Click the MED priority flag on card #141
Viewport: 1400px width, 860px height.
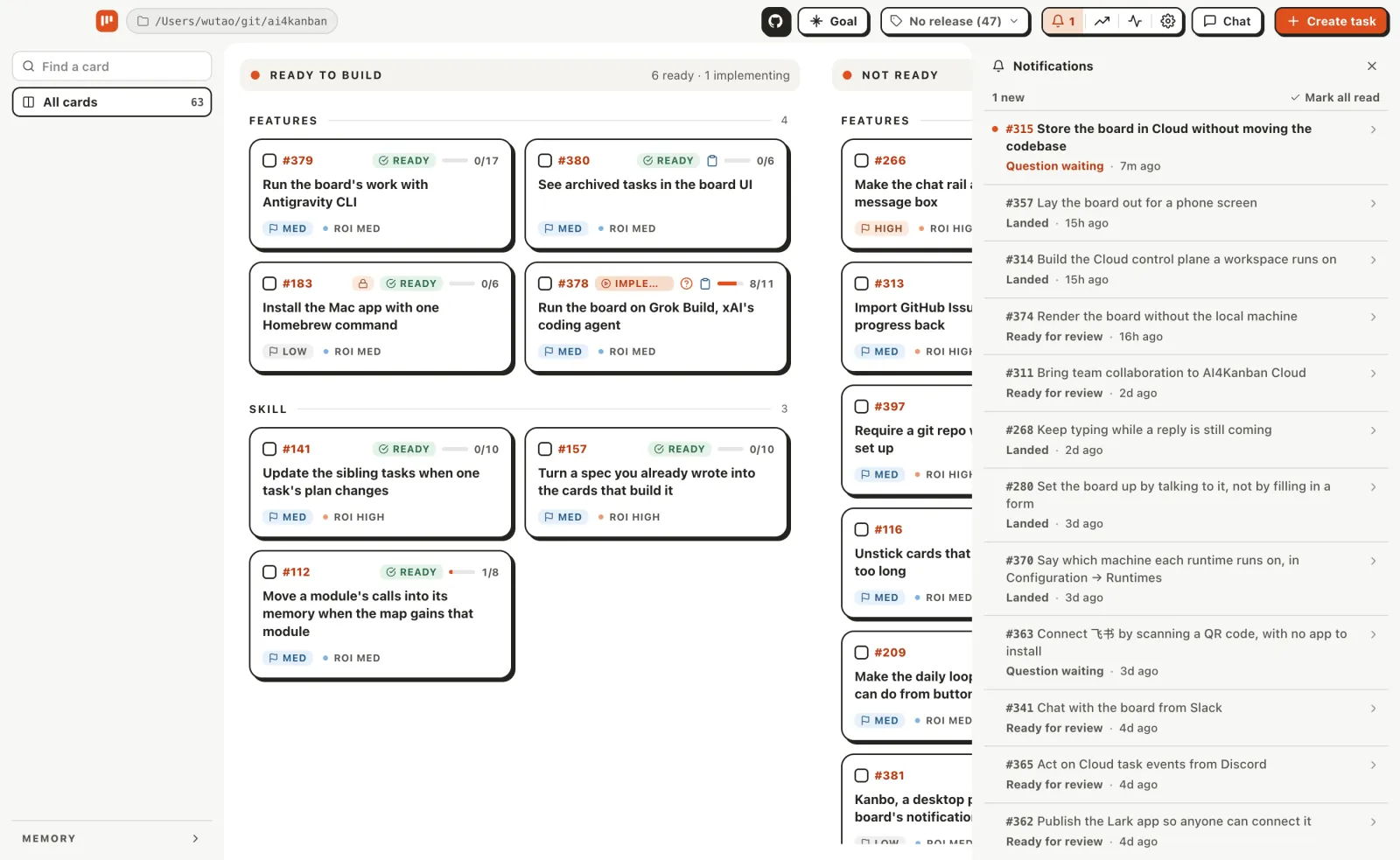288,517
